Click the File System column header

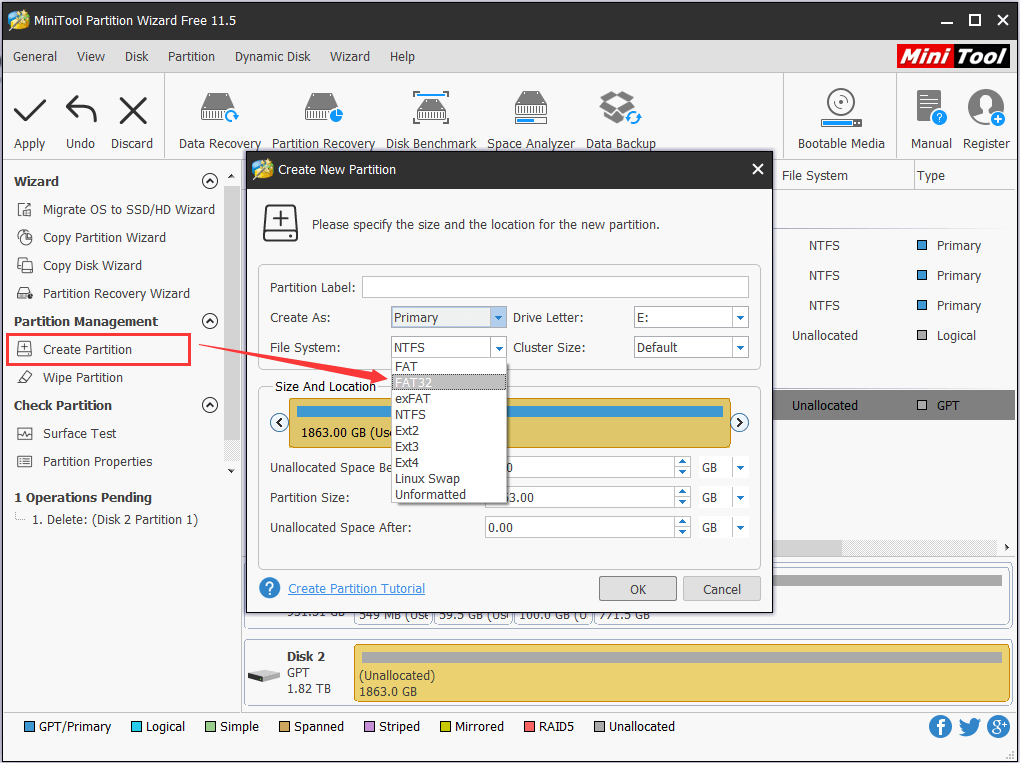point(814,176)
